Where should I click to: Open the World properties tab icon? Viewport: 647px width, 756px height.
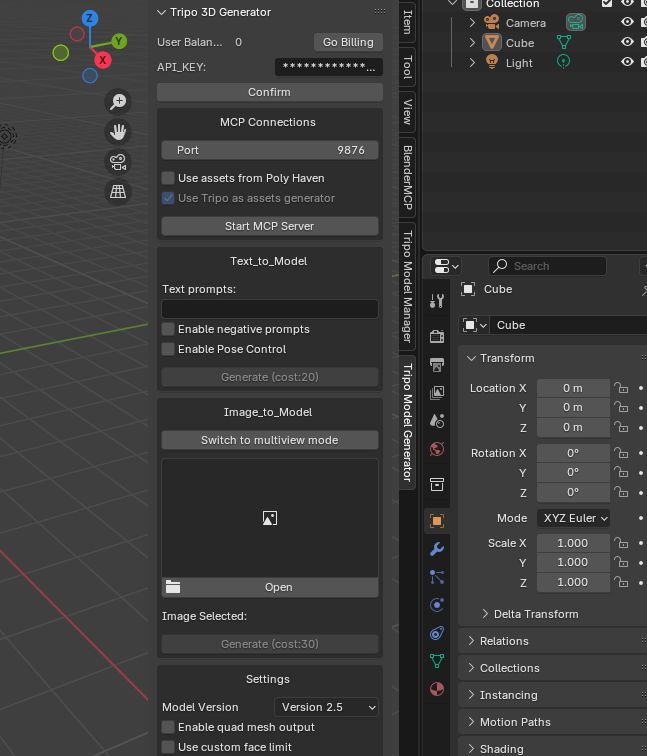pyautogui.click(x=437, y=449)
